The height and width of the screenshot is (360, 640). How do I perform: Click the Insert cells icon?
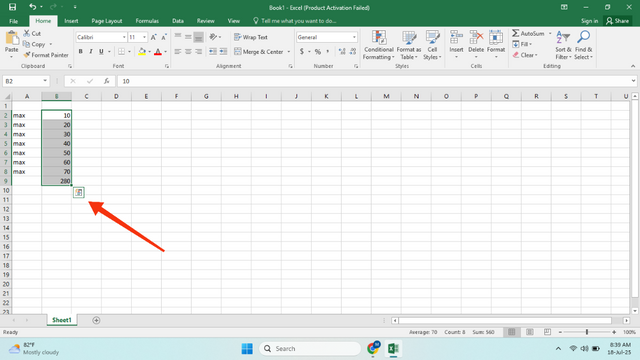click(x=456, y=38)
